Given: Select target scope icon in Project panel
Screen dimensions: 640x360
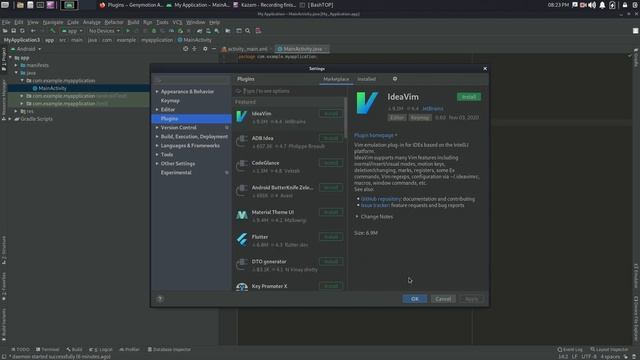Looking at the screenshot, I should pos(185,49).
